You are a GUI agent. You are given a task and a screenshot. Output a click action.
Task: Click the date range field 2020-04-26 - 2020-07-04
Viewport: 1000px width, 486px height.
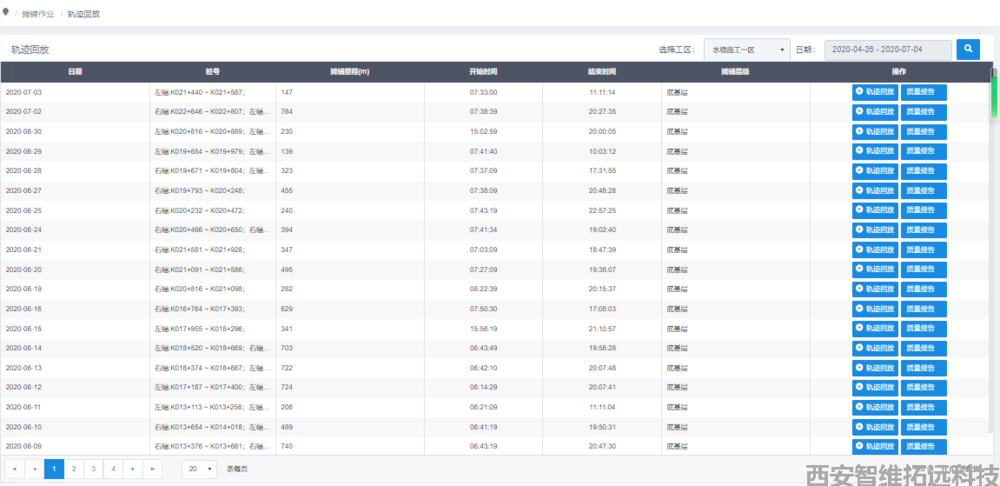[x=888, y=50]
